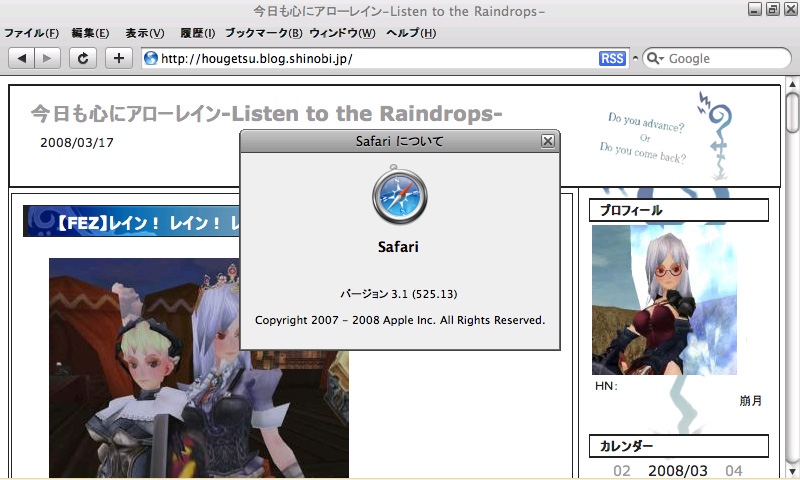Screen dimensions: 800x480
Task: Add bookmark with the plus button
Action: [x=119, y=58]
